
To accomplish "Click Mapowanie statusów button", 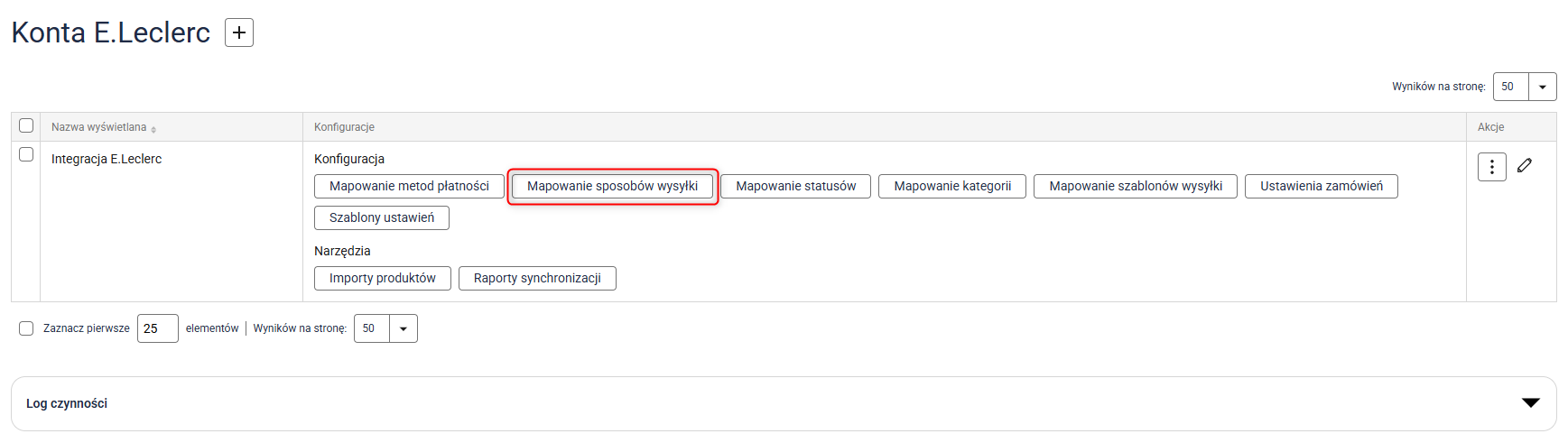I will [795, 186].
